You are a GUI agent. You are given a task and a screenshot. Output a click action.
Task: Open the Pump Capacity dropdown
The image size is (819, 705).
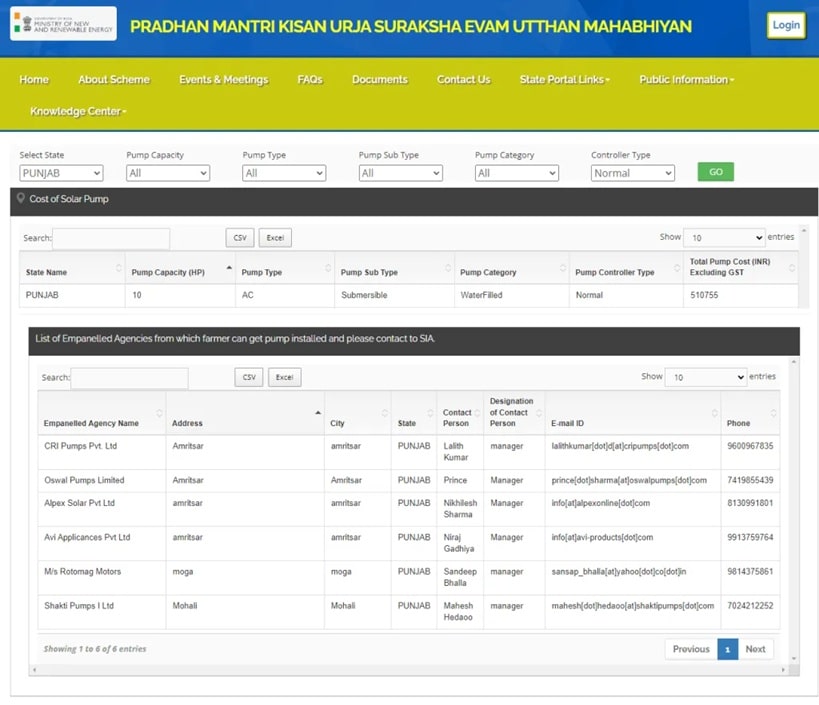click(168, 173)
